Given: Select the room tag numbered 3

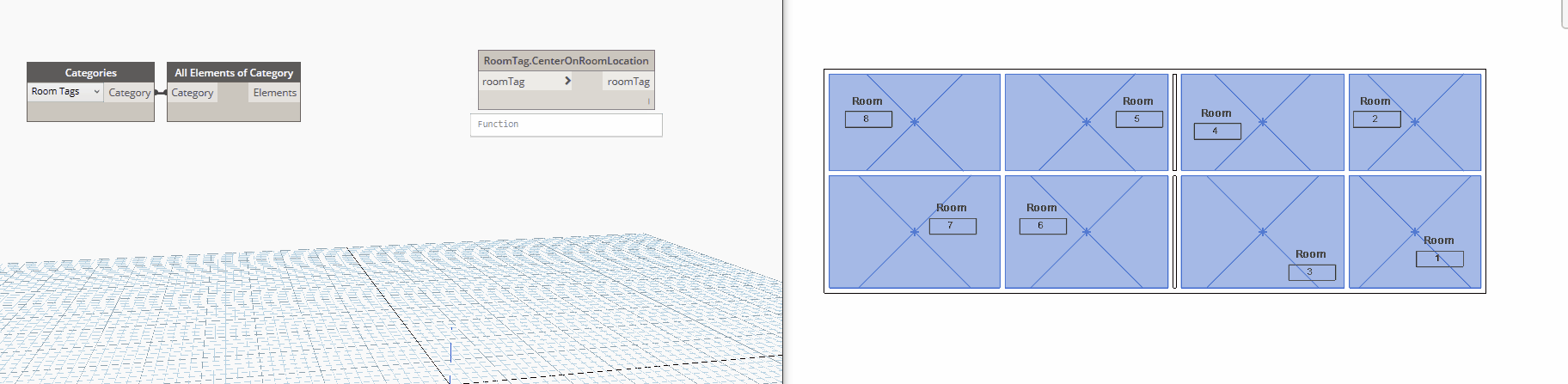Looking at the screenshot, I should click(1312, 271).
